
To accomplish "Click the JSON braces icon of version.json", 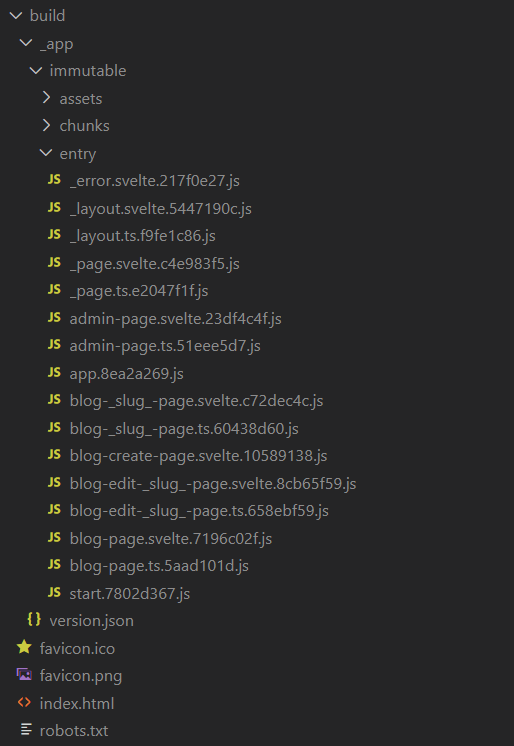I will point(34,619).
